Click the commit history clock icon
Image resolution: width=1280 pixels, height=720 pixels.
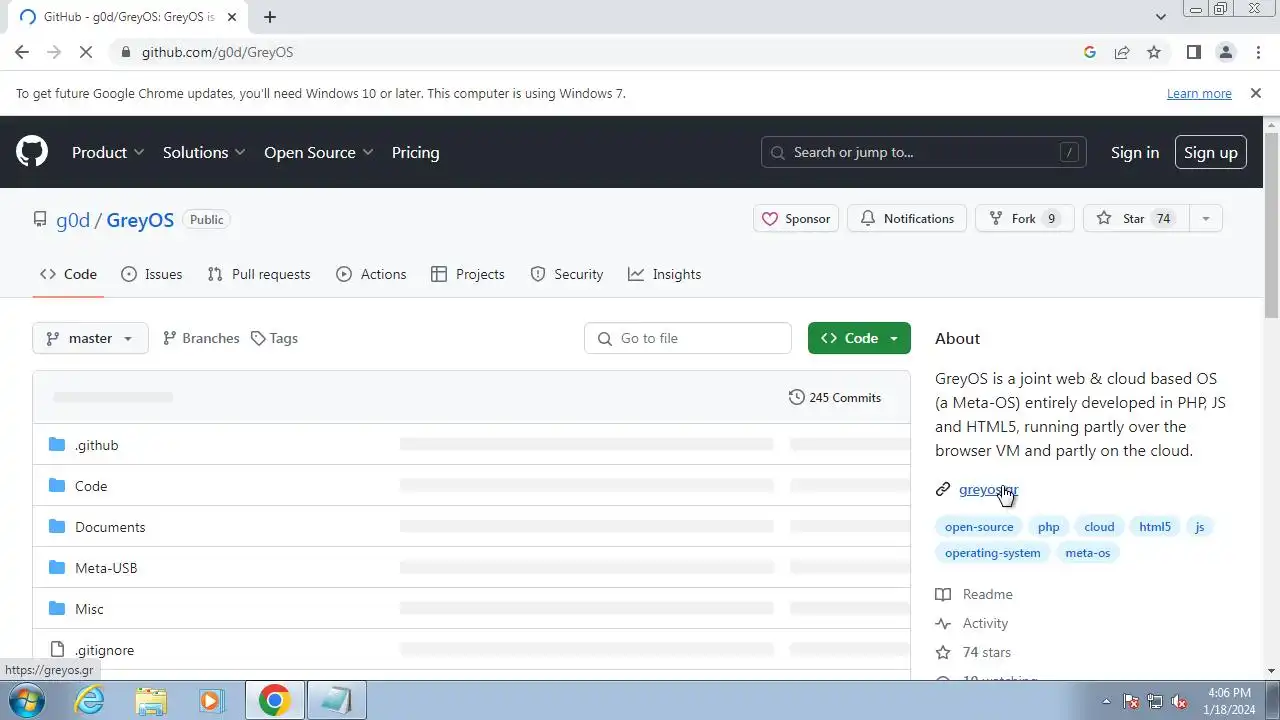(796, 397)
